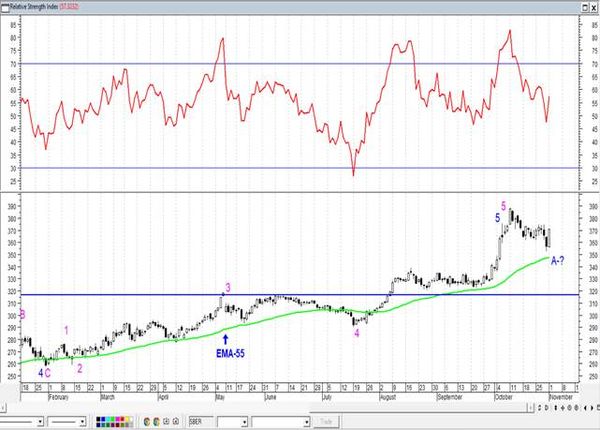Click the EMA-55 annotation label on chart

pyautogui.click(x=230, y=353)
